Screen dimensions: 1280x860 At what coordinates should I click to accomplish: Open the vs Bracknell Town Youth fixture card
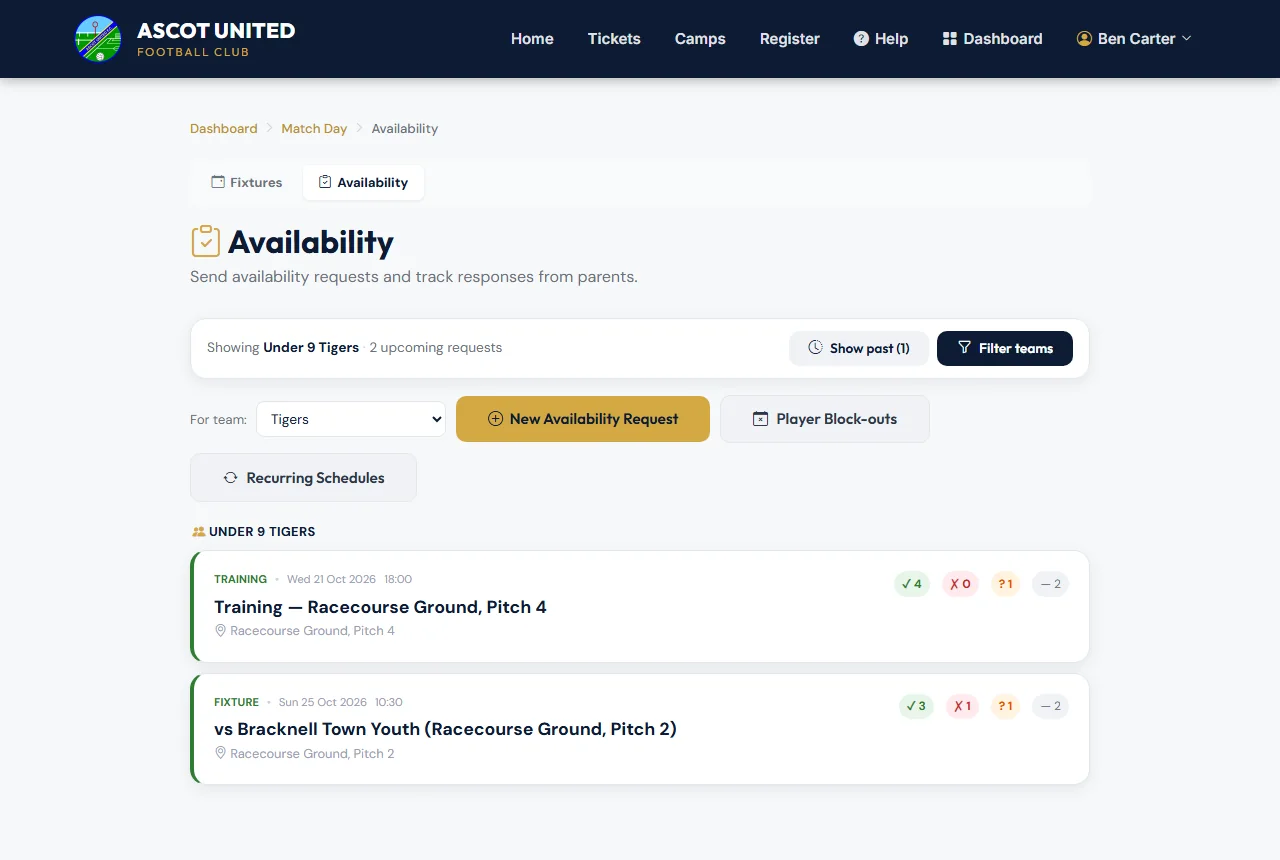coord(640,729)
